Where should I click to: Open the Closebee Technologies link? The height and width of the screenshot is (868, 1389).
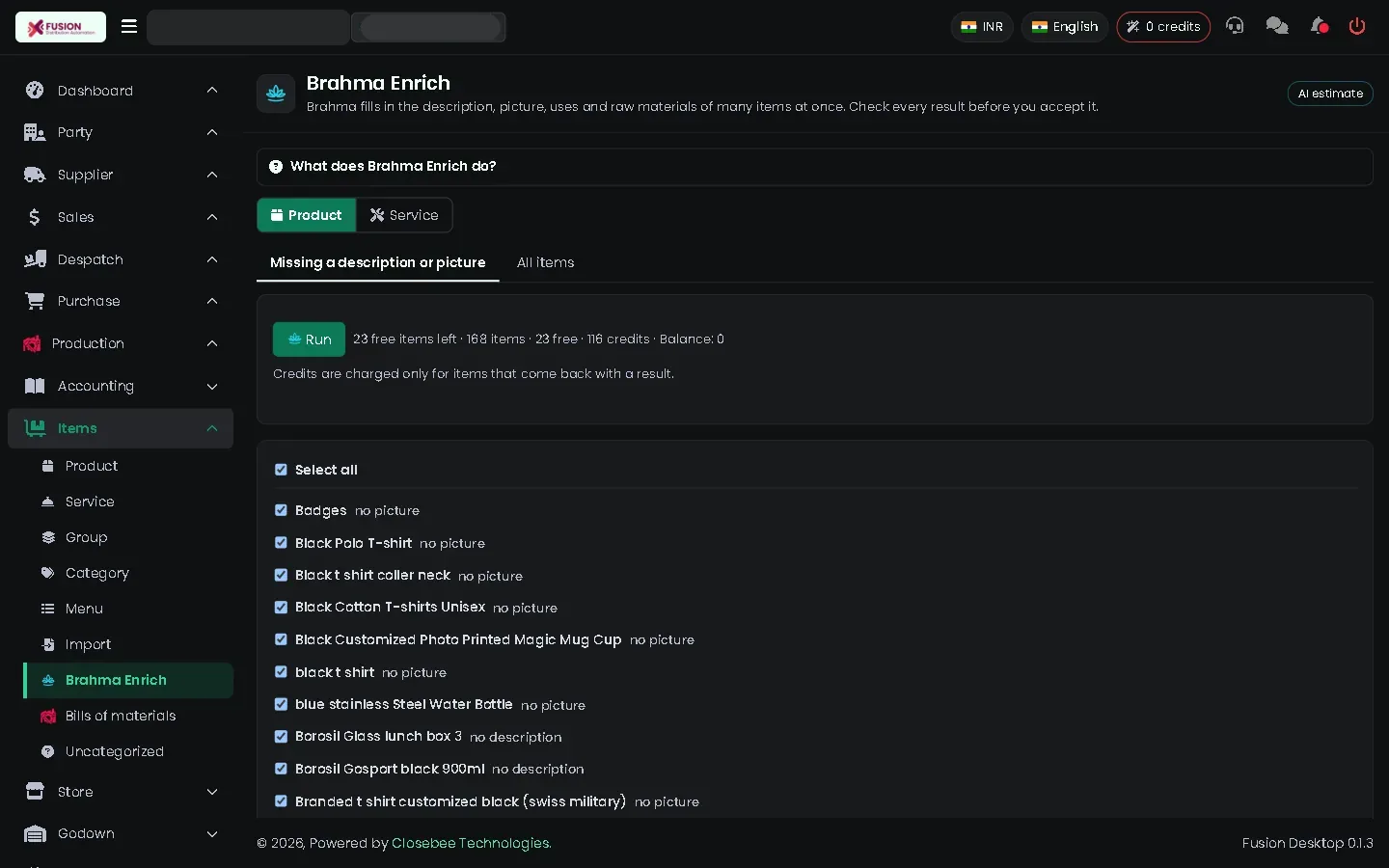[x=472, y=843]
